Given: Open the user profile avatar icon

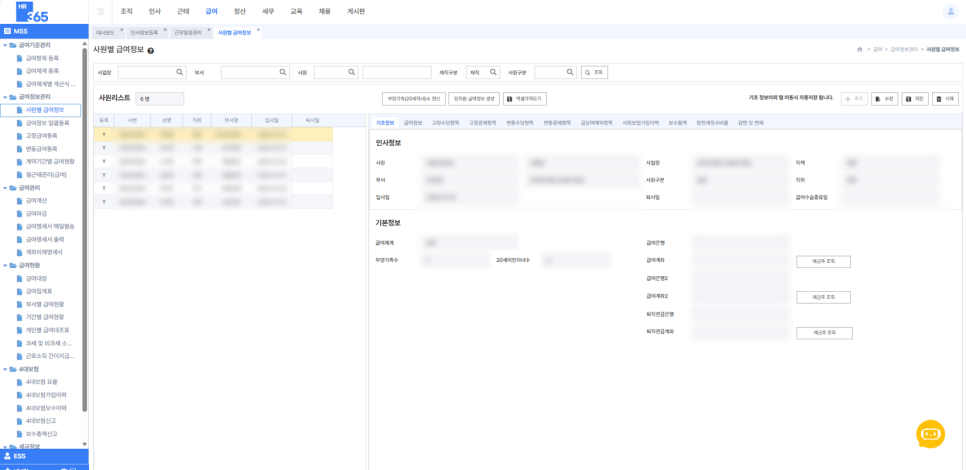Looking at the screenshot, I should [x=951, y=12].
